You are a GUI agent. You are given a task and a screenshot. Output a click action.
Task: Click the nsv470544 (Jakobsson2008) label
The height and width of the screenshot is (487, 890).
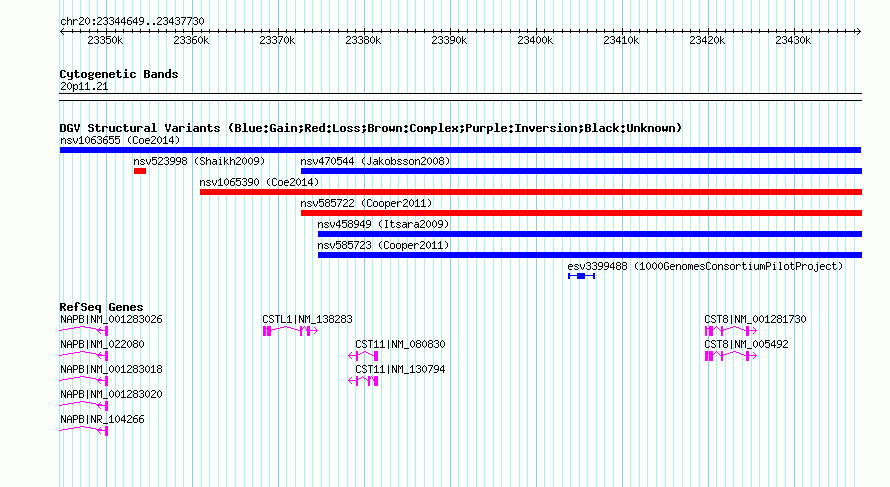coord(375,161)
